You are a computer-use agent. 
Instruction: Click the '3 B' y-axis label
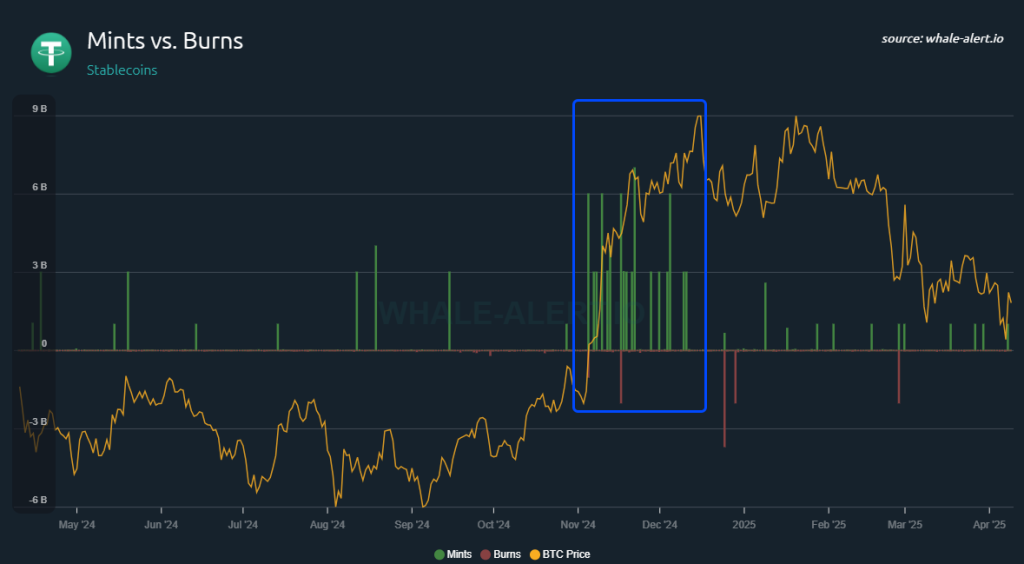click(x=39, y=266)
